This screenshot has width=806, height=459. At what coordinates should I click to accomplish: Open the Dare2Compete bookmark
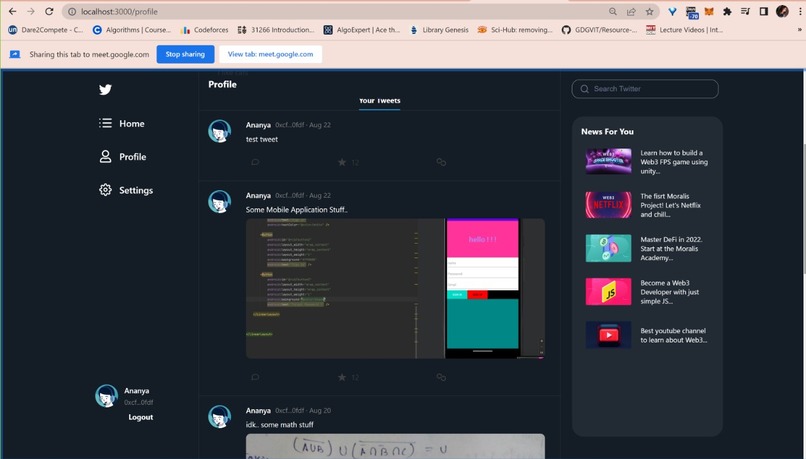(x=45, y=30)
